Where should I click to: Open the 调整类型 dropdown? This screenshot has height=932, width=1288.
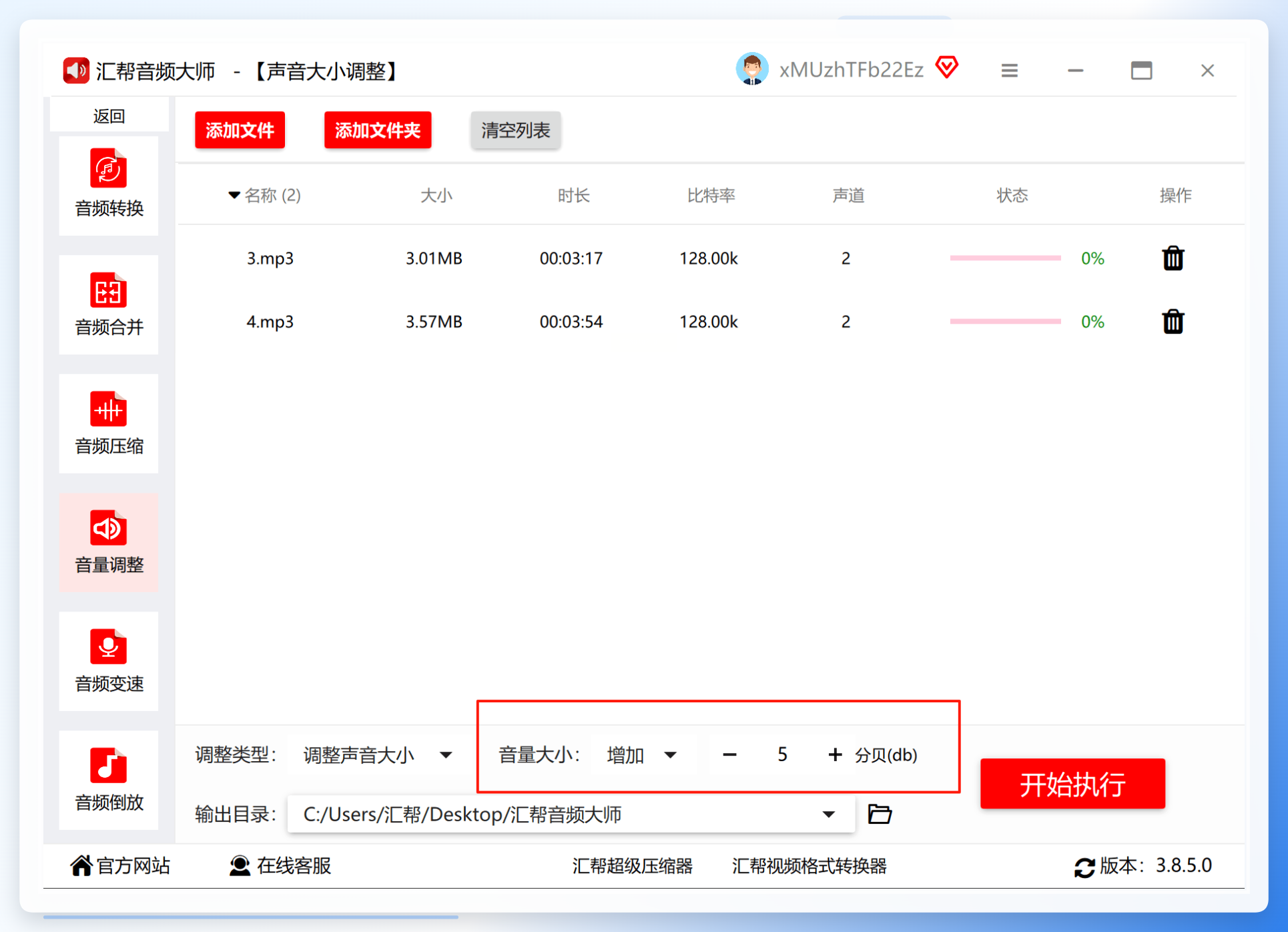(x=378, y=755)
